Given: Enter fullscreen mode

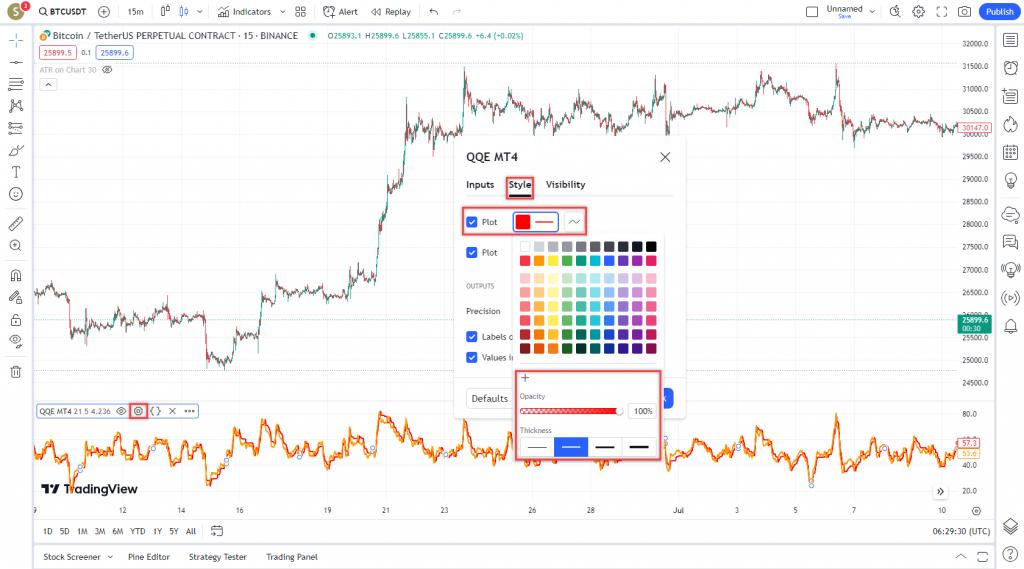Looking at the screenshot, I should (941, 12).
